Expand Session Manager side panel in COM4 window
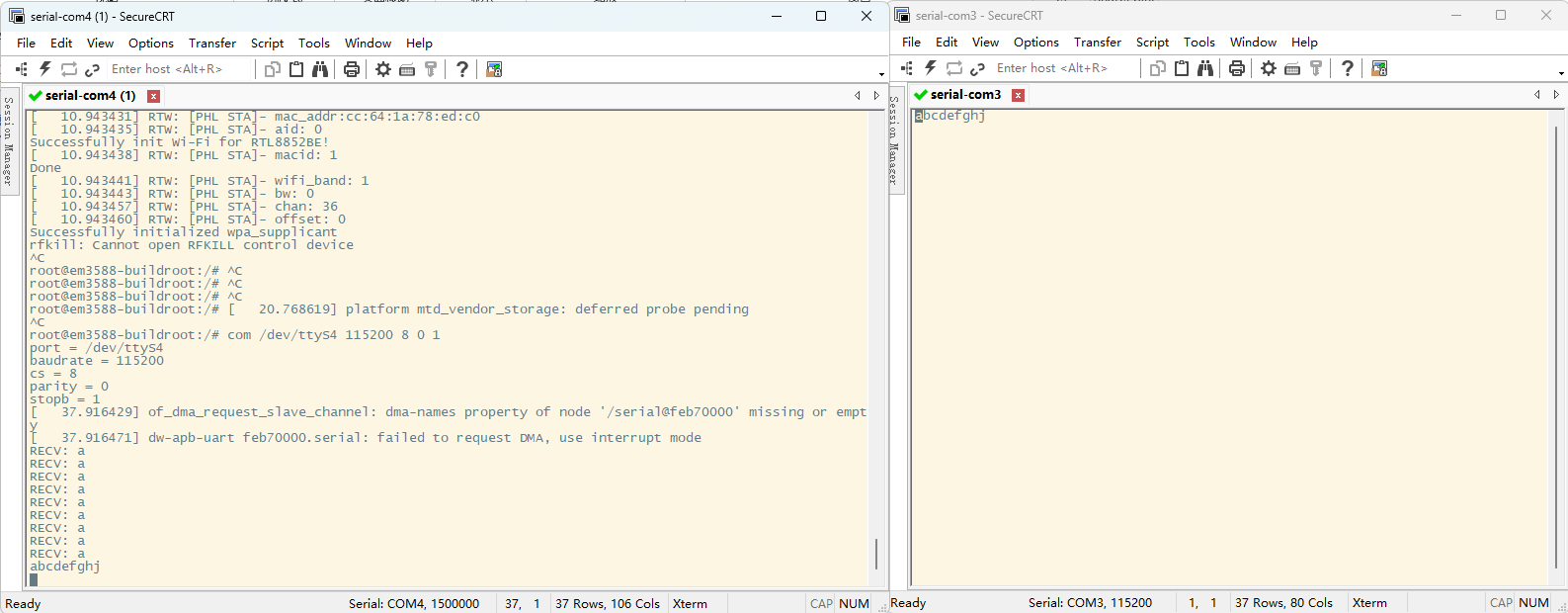 pyautogui.click(x=9, y=140)
